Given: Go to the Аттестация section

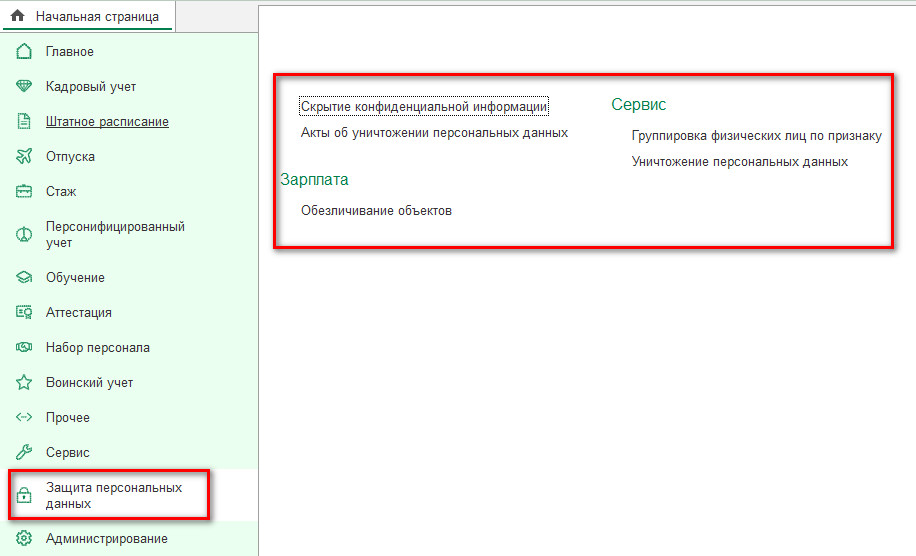Looking at the screenshot, I should coord(78,313).
